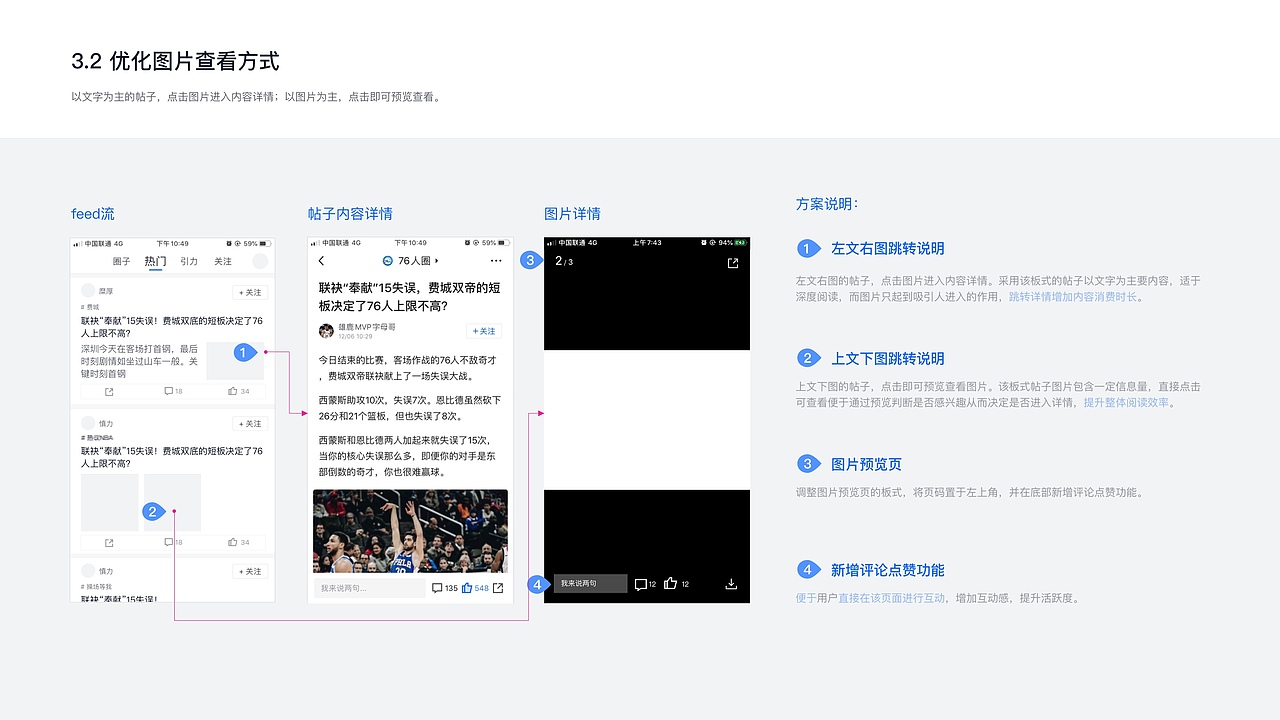Viewport: 1280px width, 720px height.
Task: Tap 关注 next to the 慎力 post
Action: (251, 423)
